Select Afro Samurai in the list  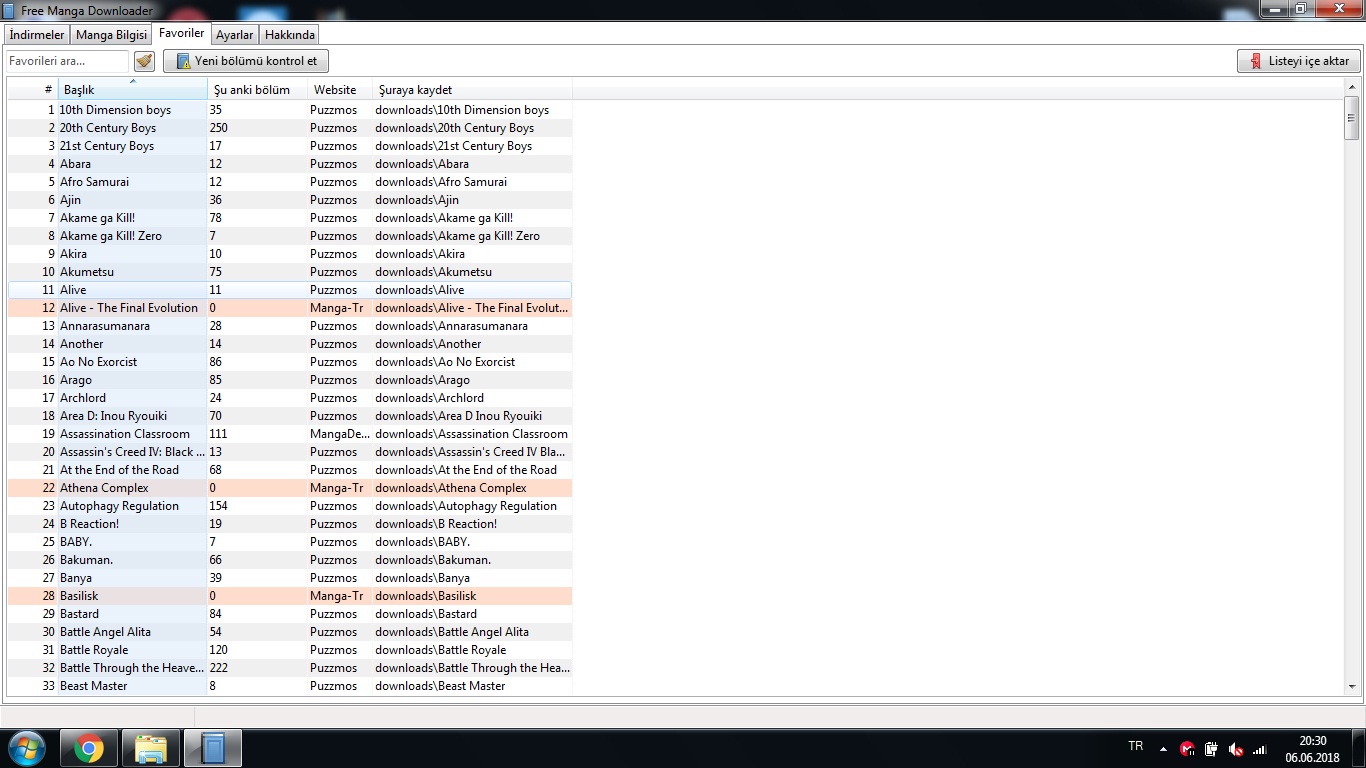(x=94, y=182)
